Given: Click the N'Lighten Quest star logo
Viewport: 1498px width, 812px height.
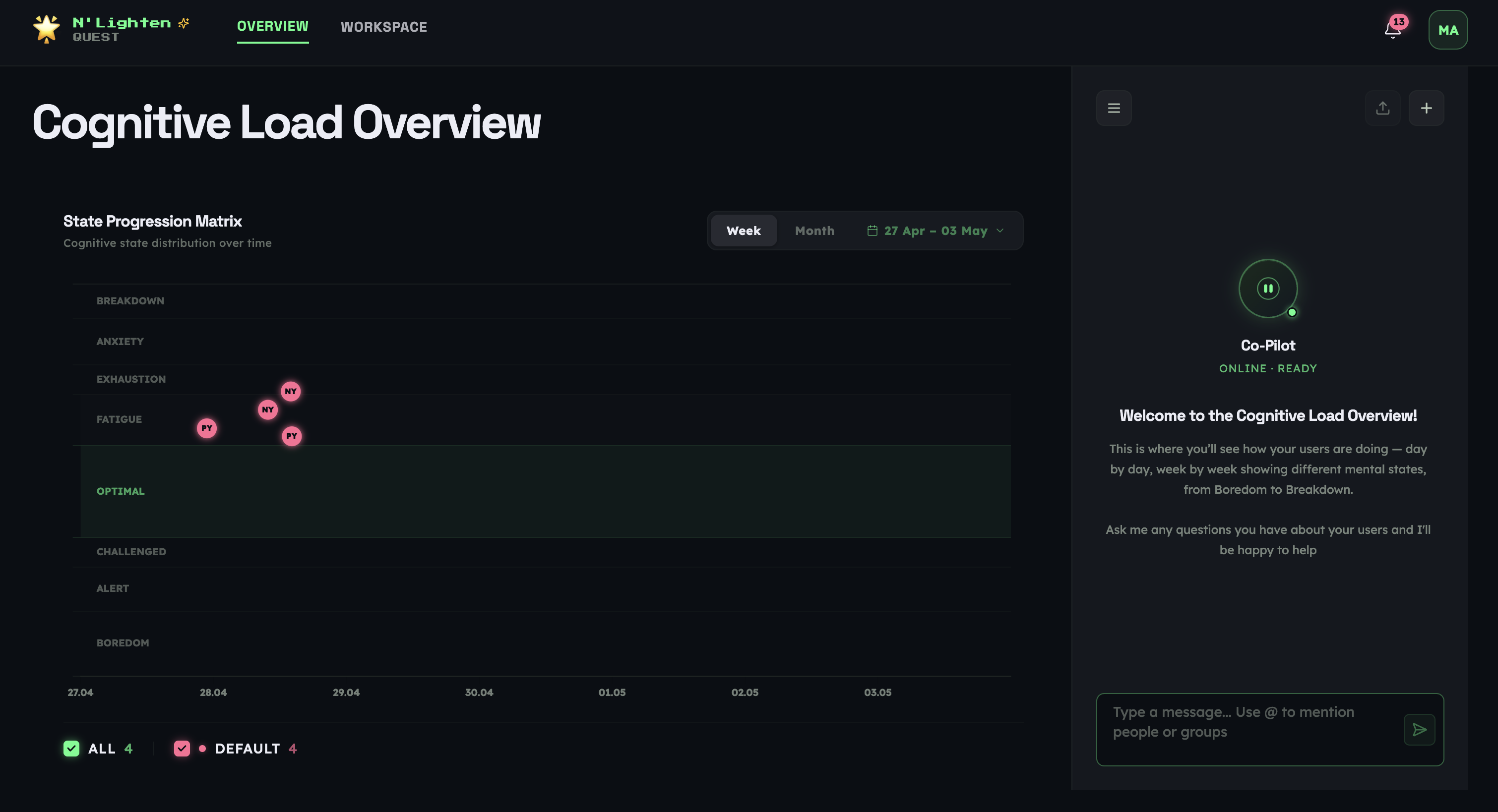Looking at the screenshot, I should 46,28.
